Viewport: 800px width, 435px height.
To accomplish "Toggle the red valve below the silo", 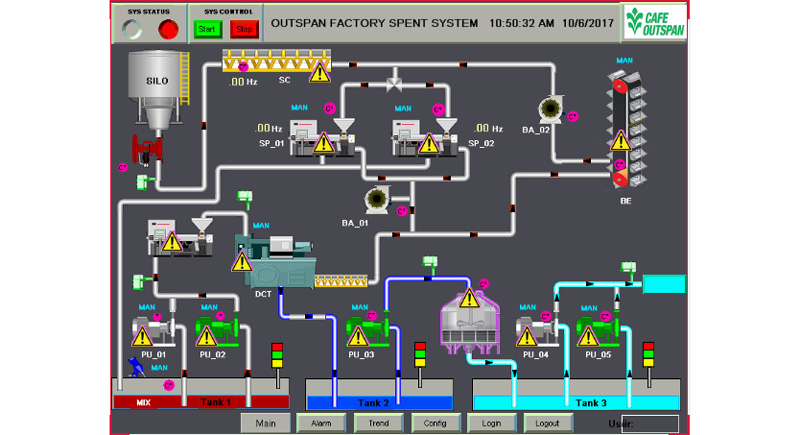I will pos(148,152).
